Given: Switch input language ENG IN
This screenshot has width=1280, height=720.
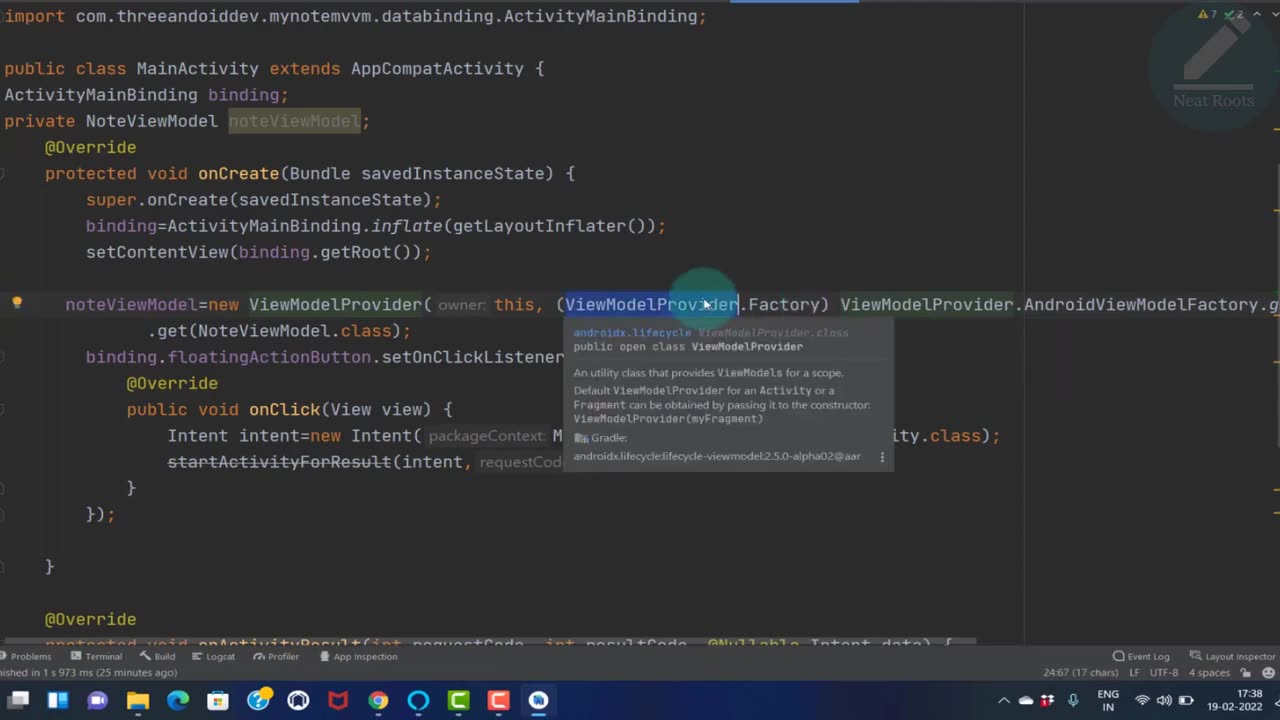Looking at the screenshot, I should 1108,701.
